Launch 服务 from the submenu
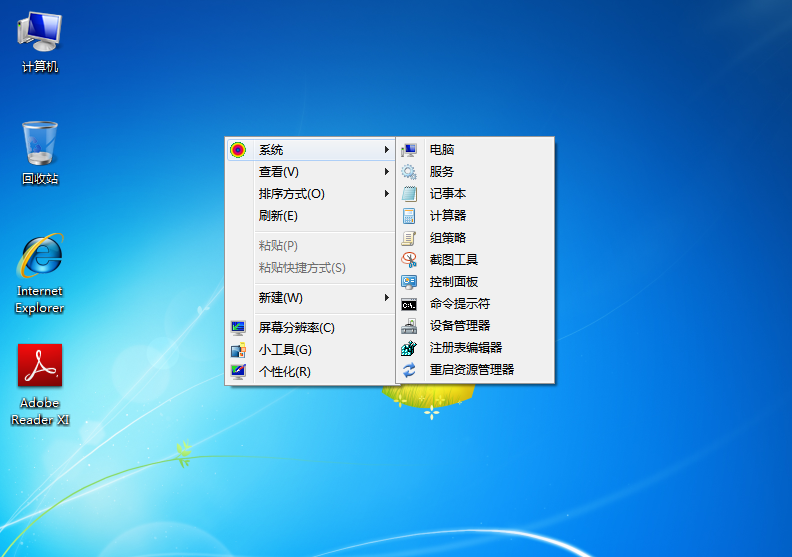Image resolution: width=792 pixels, height=557 pixels. tap(475, 172)
